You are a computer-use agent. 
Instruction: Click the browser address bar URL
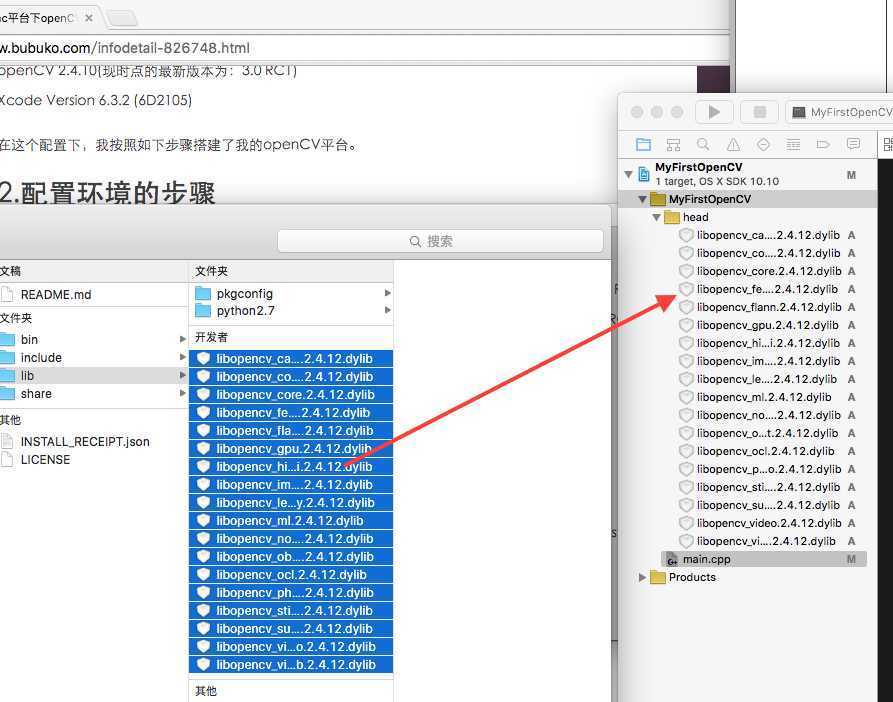tap(124, 48)
